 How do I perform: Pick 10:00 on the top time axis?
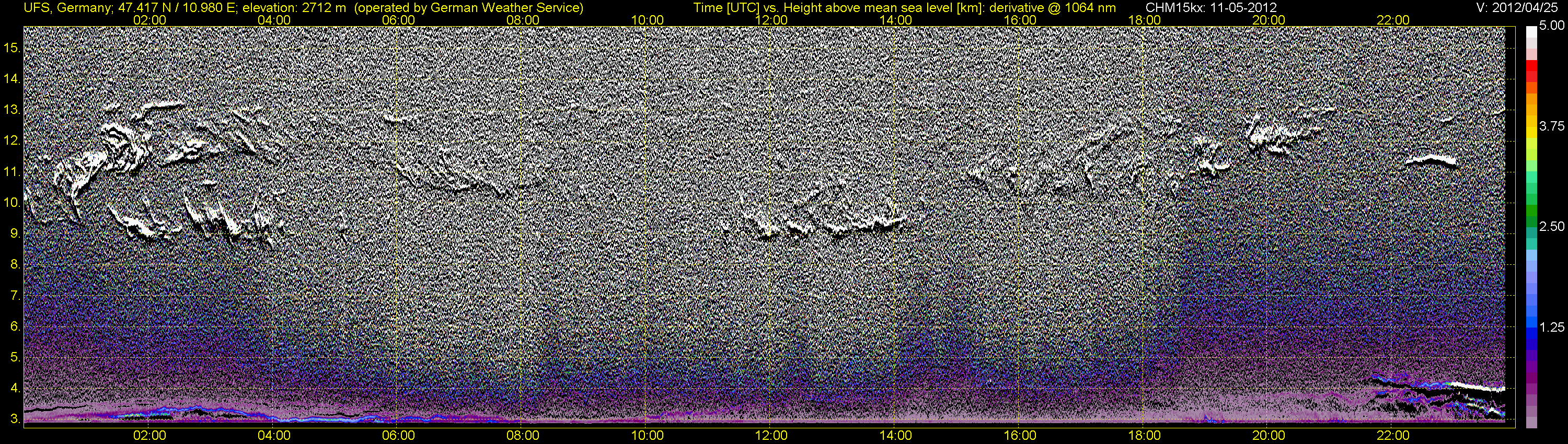(647, 20)
